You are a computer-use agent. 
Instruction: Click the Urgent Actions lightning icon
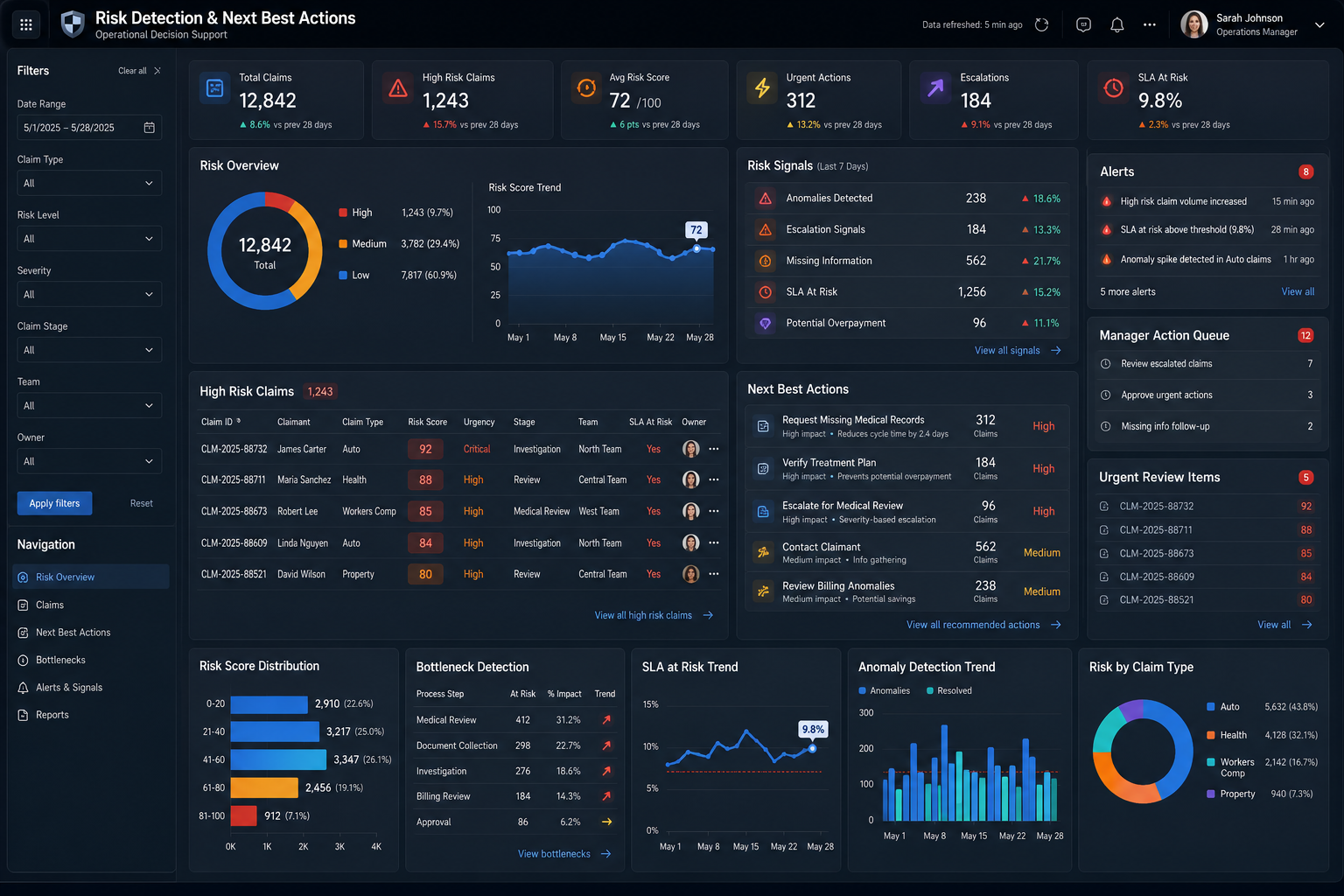762,88
